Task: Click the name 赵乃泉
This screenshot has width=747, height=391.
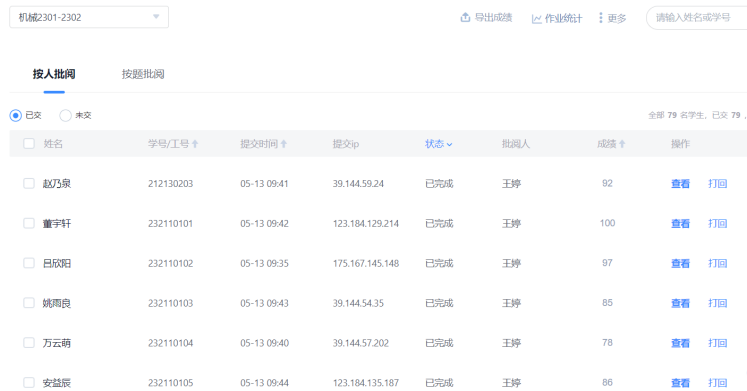Action: 57,184
